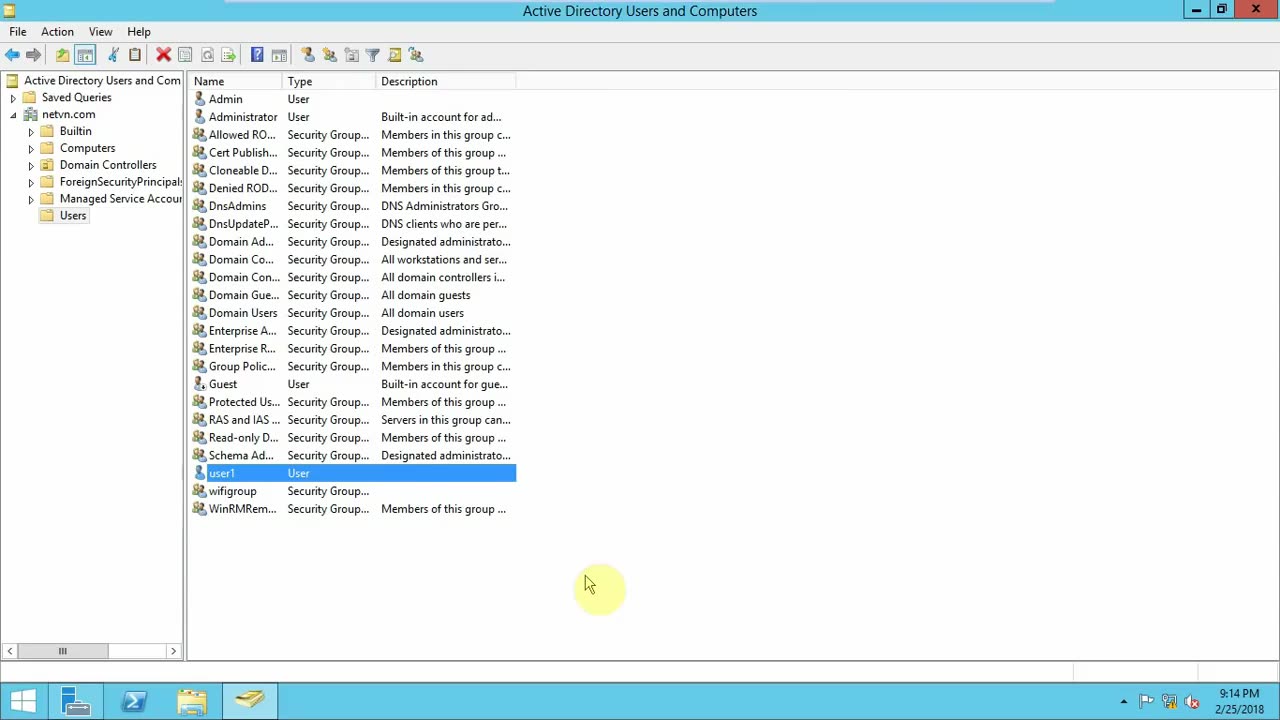Create a new organizational unit via toolbar icon
The image size is (1280, 720).
click(x=351, y=55)
